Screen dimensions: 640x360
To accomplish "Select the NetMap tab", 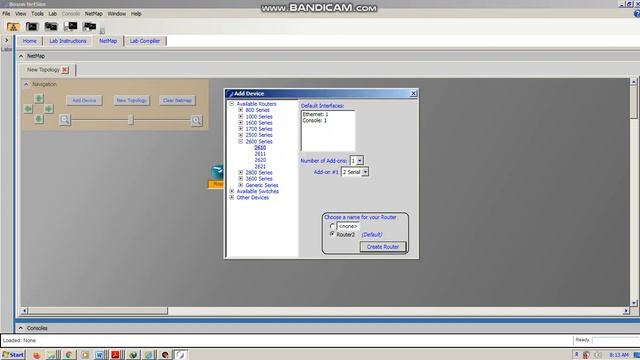I will [108, 41].
